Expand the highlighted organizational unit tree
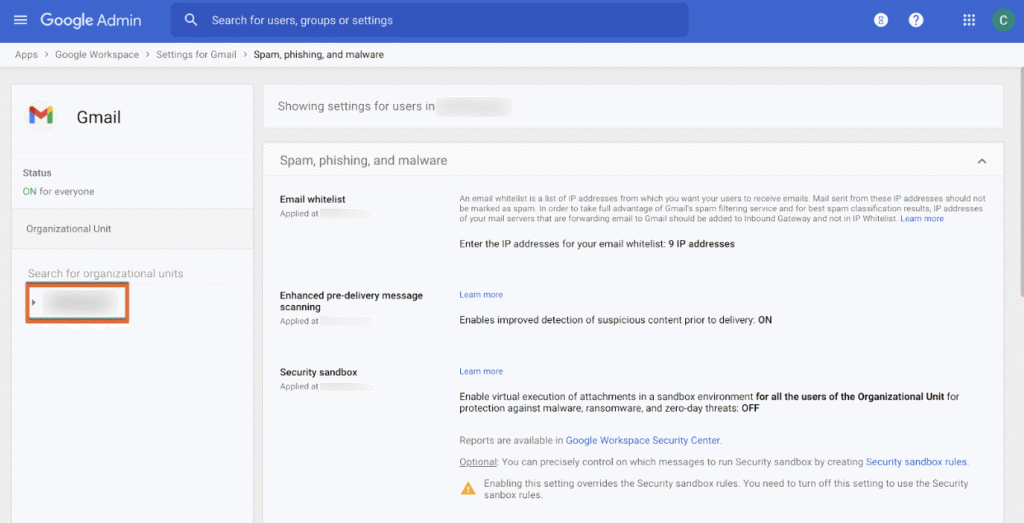This screenshot has height=523, width=1024. [x=34, y=302]
